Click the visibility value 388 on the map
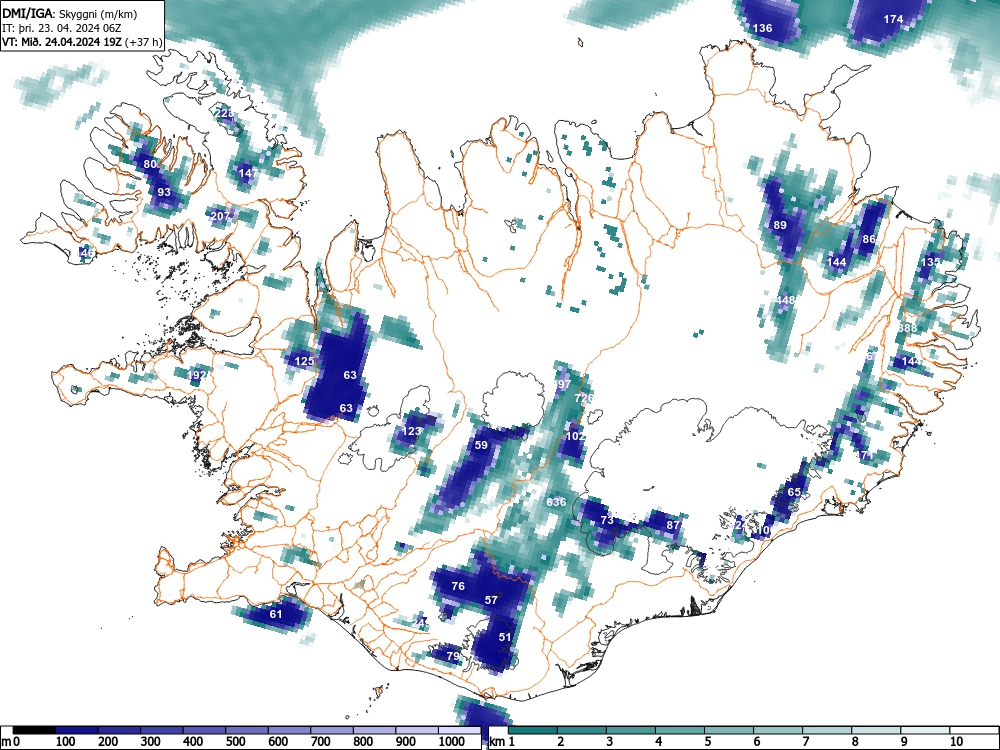The height and width of the screenshot is (750, 1000). (x=908, y=328)
